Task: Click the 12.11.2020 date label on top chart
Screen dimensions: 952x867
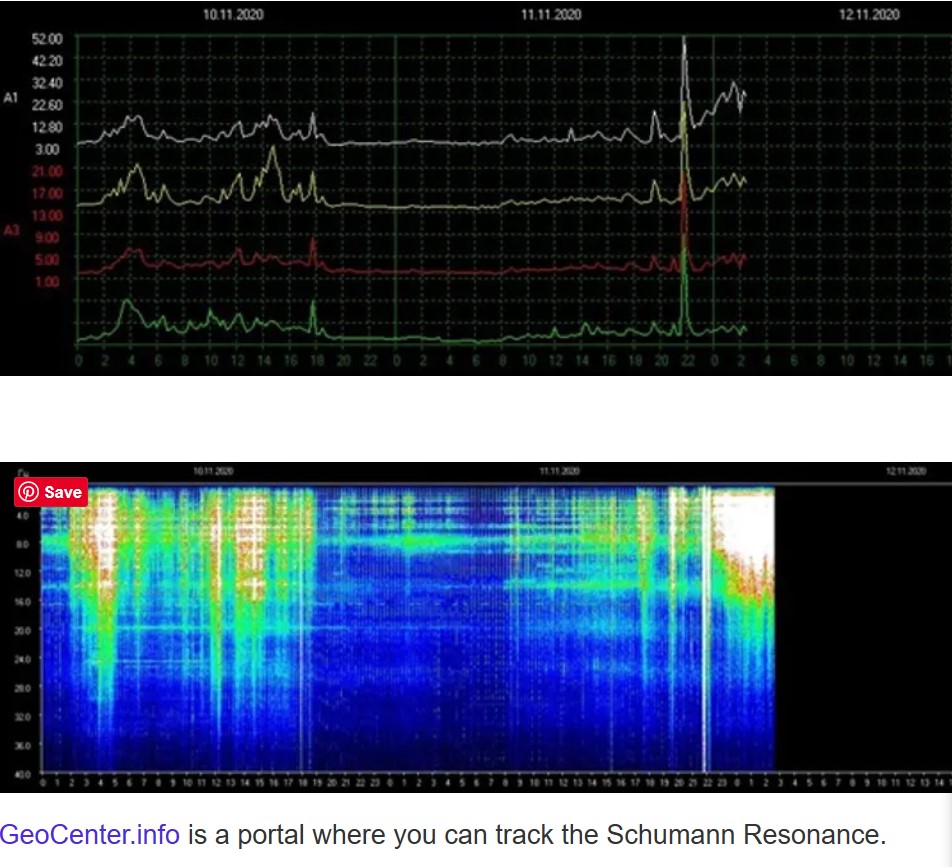Action: pos(869,15)
